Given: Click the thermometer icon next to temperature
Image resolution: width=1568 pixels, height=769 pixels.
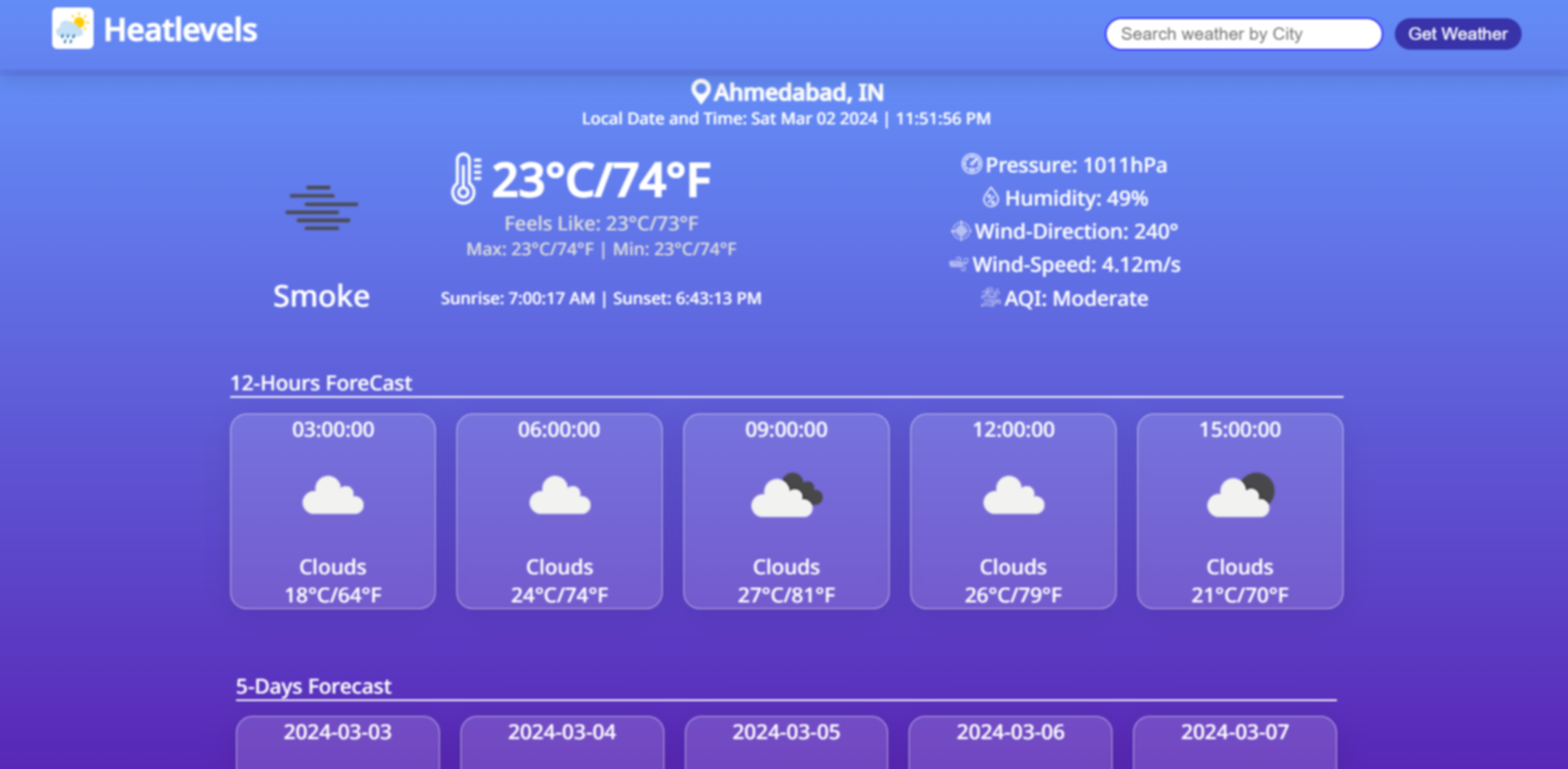Looking at the screenshot, I should [466, 178].
